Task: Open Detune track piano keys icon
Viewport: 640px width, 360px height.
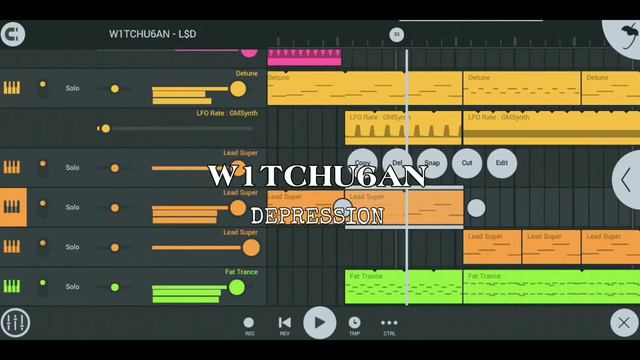Action: coord(12,88)
